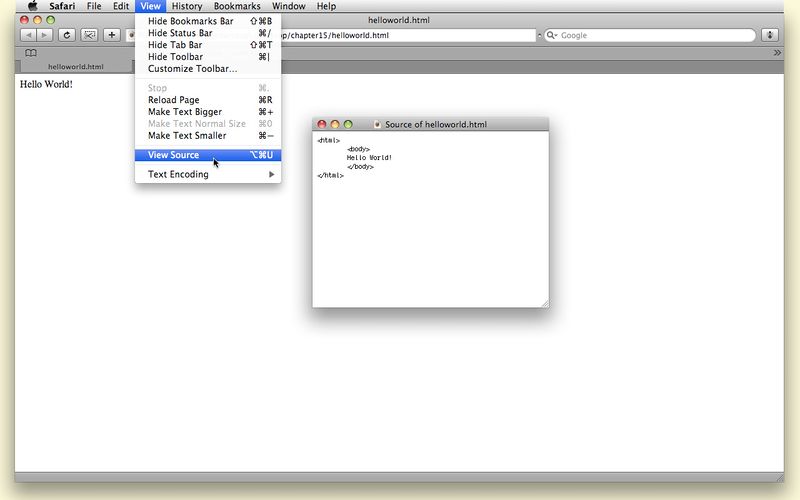Open the History menu
Image resolution: width=800 pixels, height=500 pixels.
click(186, 6)
